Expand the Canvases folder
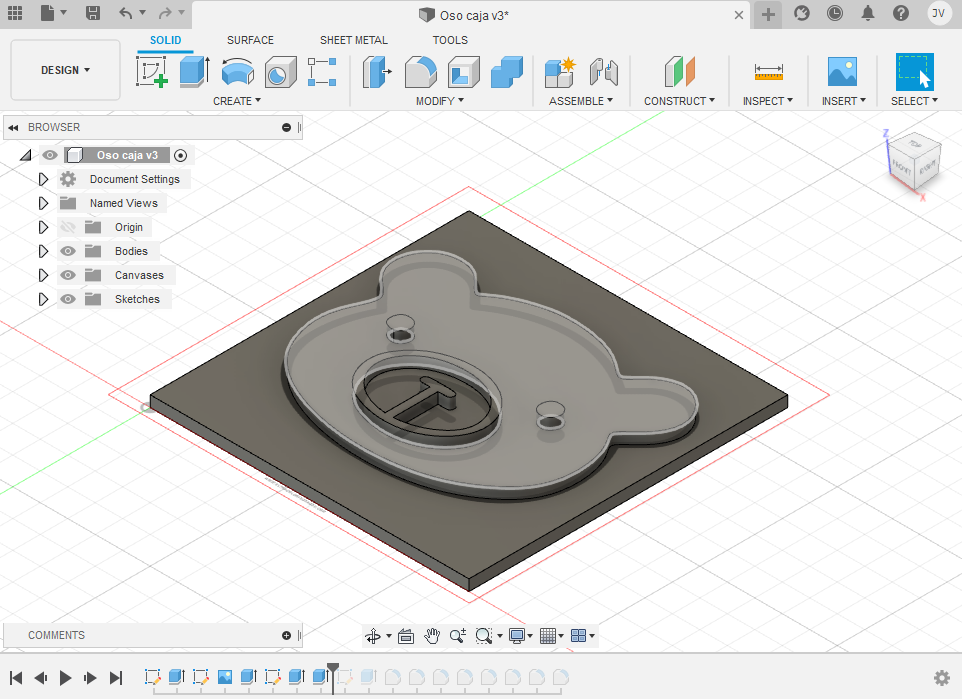The height and width of the screenshot is (699, 962). click(x=43, y=275)
